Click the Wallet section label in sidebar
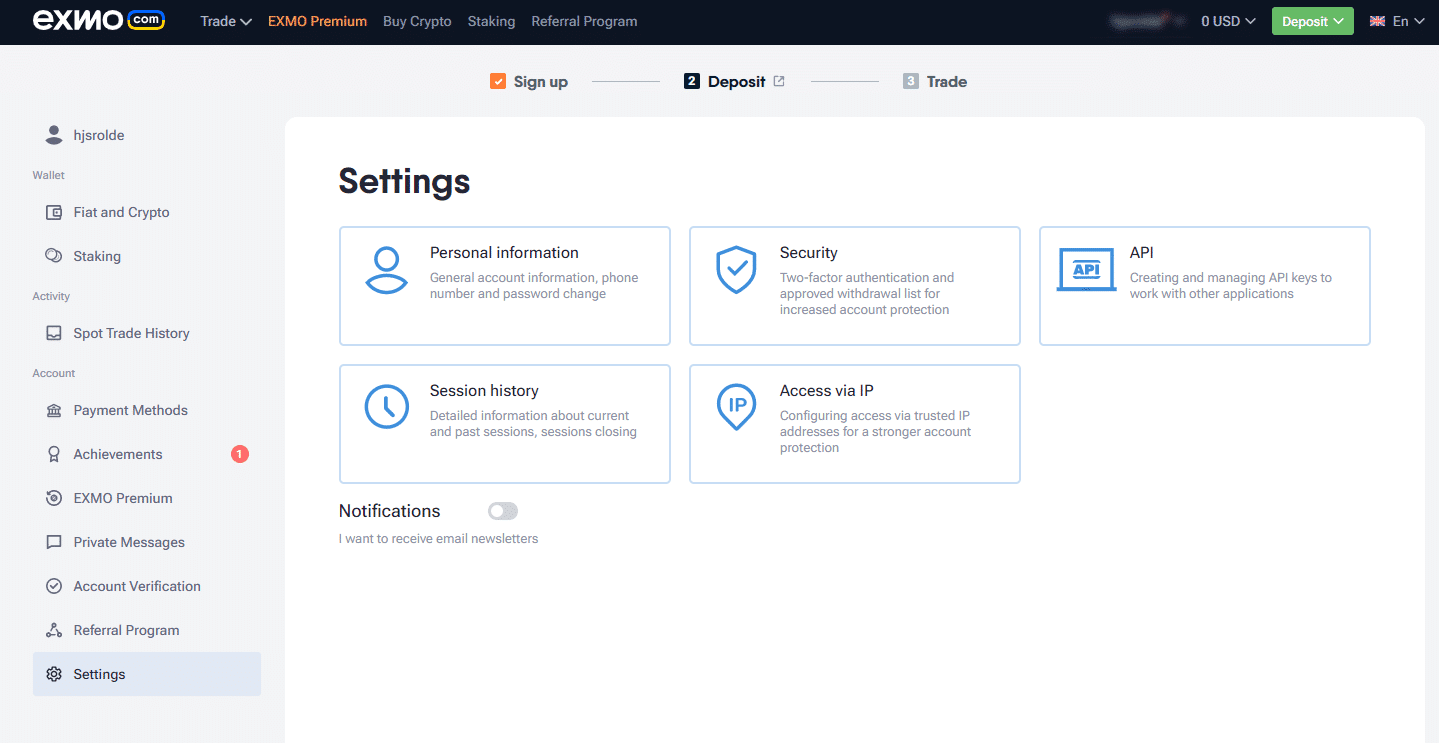Image resolution: width=1439 pixels, height=743 pixels. click(48, 175)
